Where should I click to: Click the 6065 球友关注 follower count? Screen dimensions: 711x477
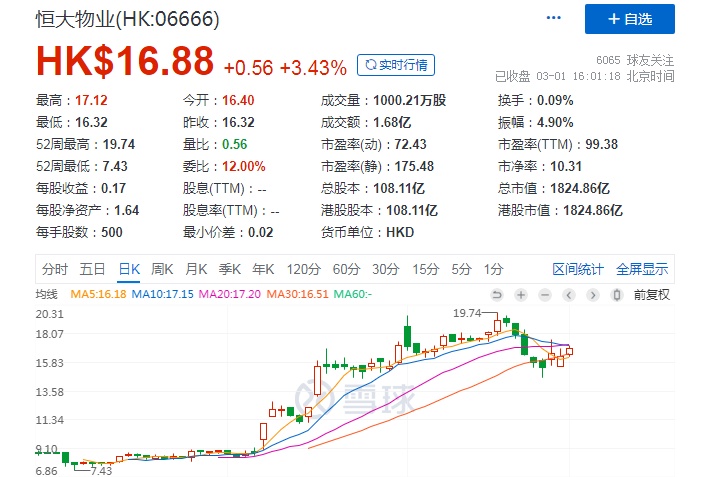pyautogui.click(x=635, y=60)
